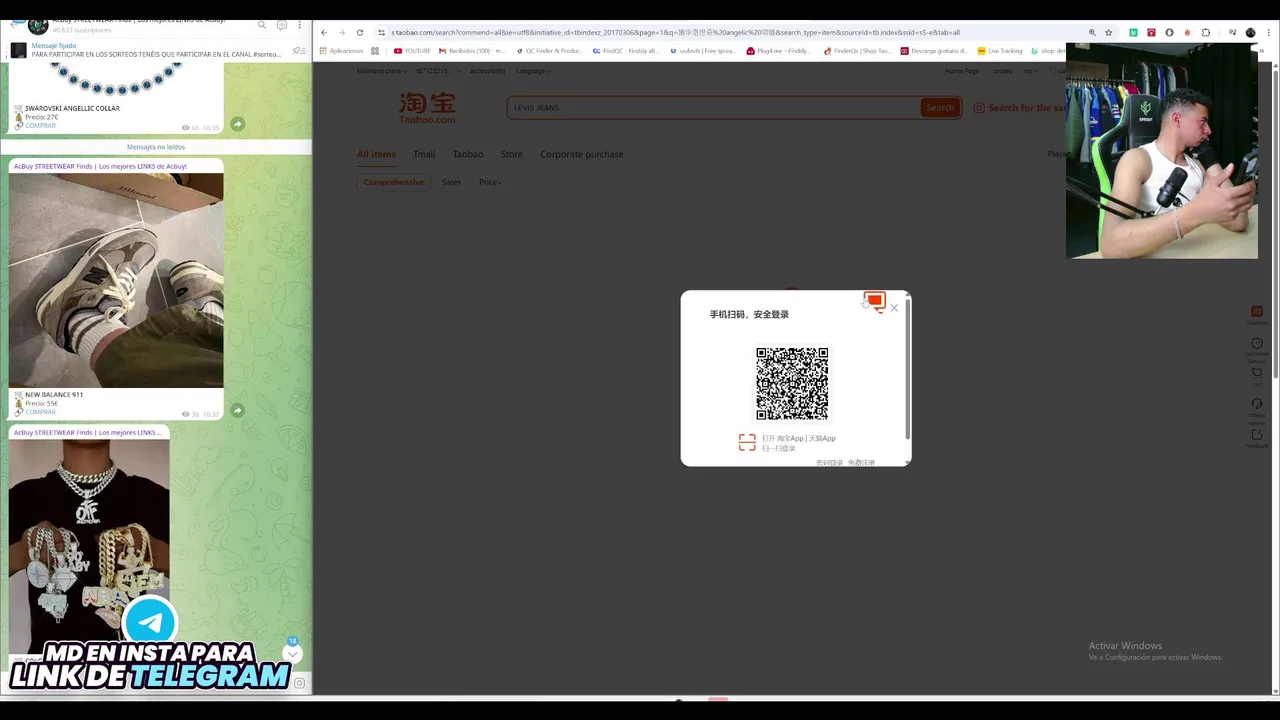This screenshot has width=1280, height=720.
Task: Click COMPRAR link under Swarovski collar
Action: tap(40, 126)
